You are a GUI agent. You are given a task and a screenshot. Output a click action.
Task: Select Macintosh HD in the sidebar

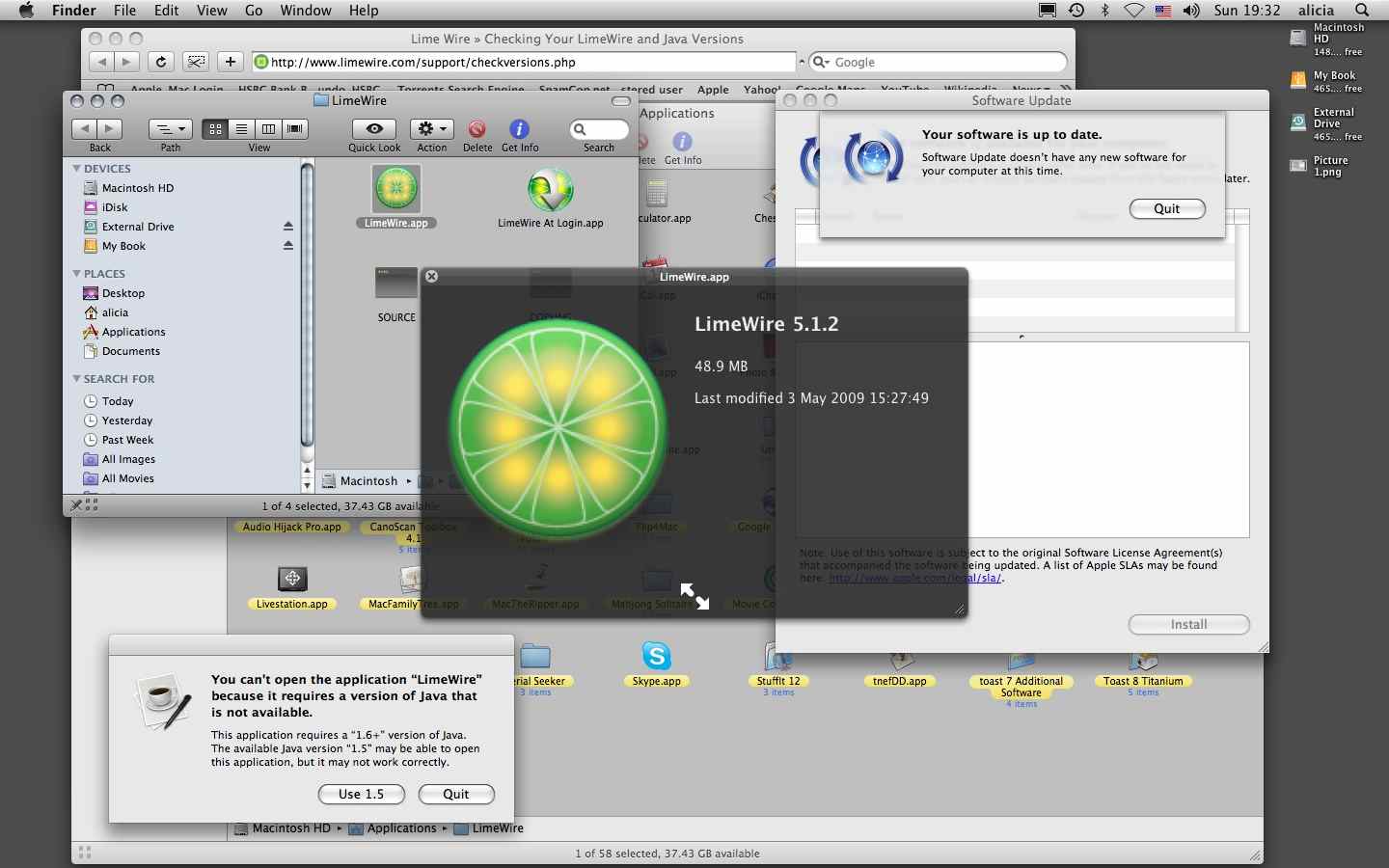(x=137, y=188)
